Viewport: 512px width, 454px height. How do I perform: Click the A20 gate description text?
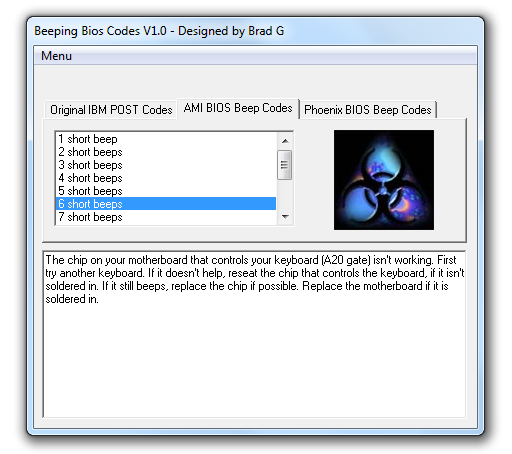click(255, 279)
